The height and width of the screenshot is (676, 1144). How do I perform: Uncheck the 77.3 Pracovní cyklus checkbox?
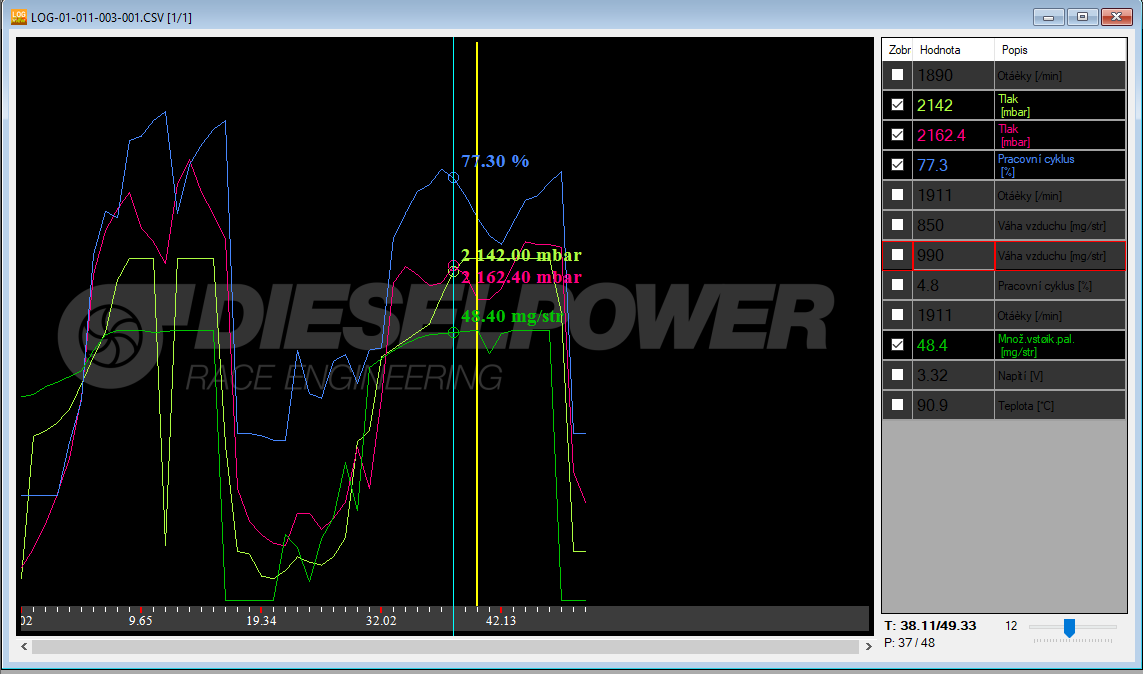point(897,165)
